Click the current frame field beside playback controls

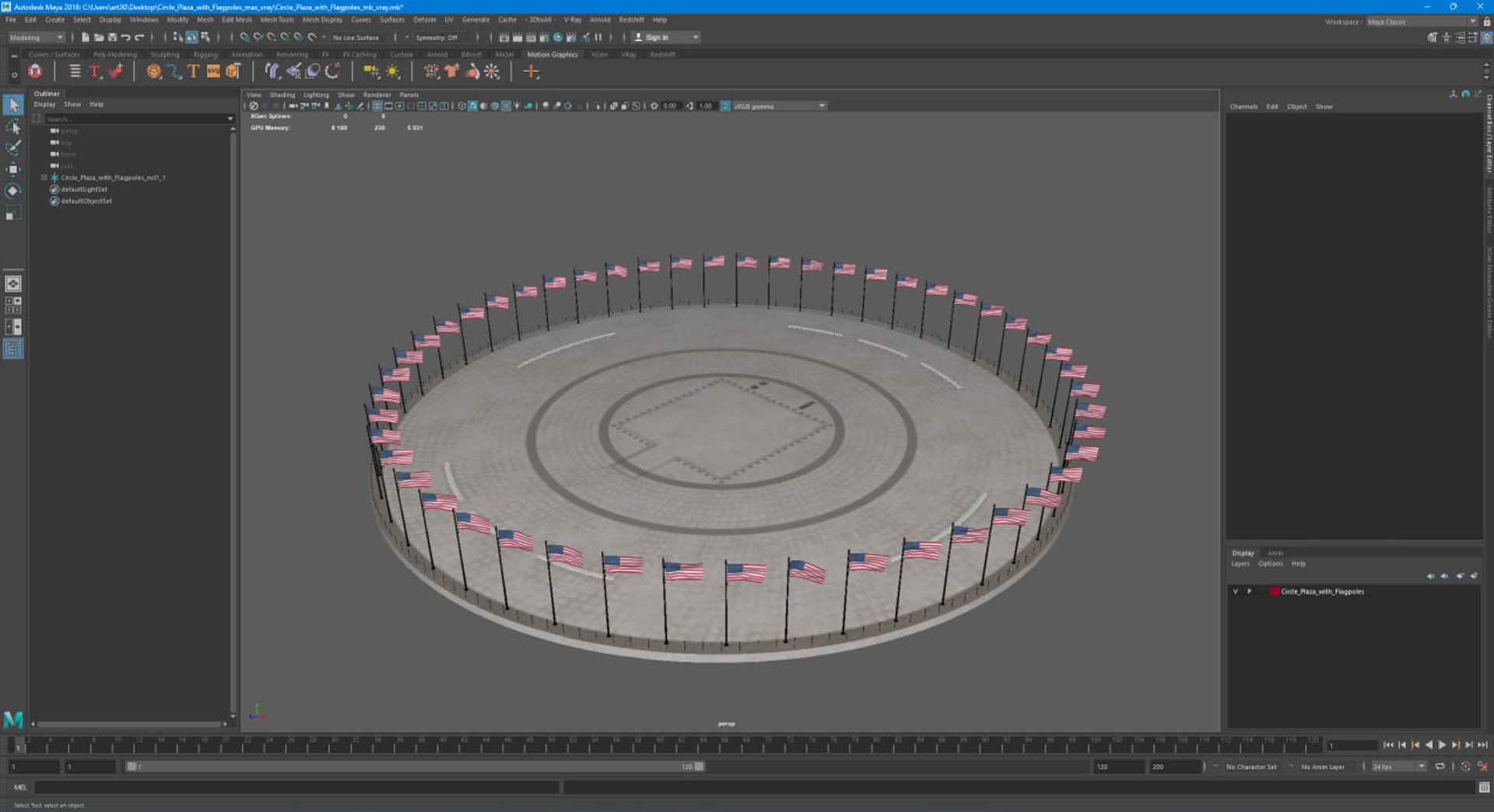pyautogui.click(x=1352, y=745)
